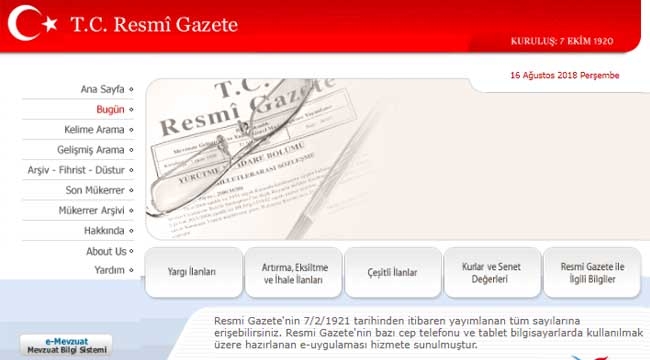Open the Yardım help page

click(x=109, y=270)
